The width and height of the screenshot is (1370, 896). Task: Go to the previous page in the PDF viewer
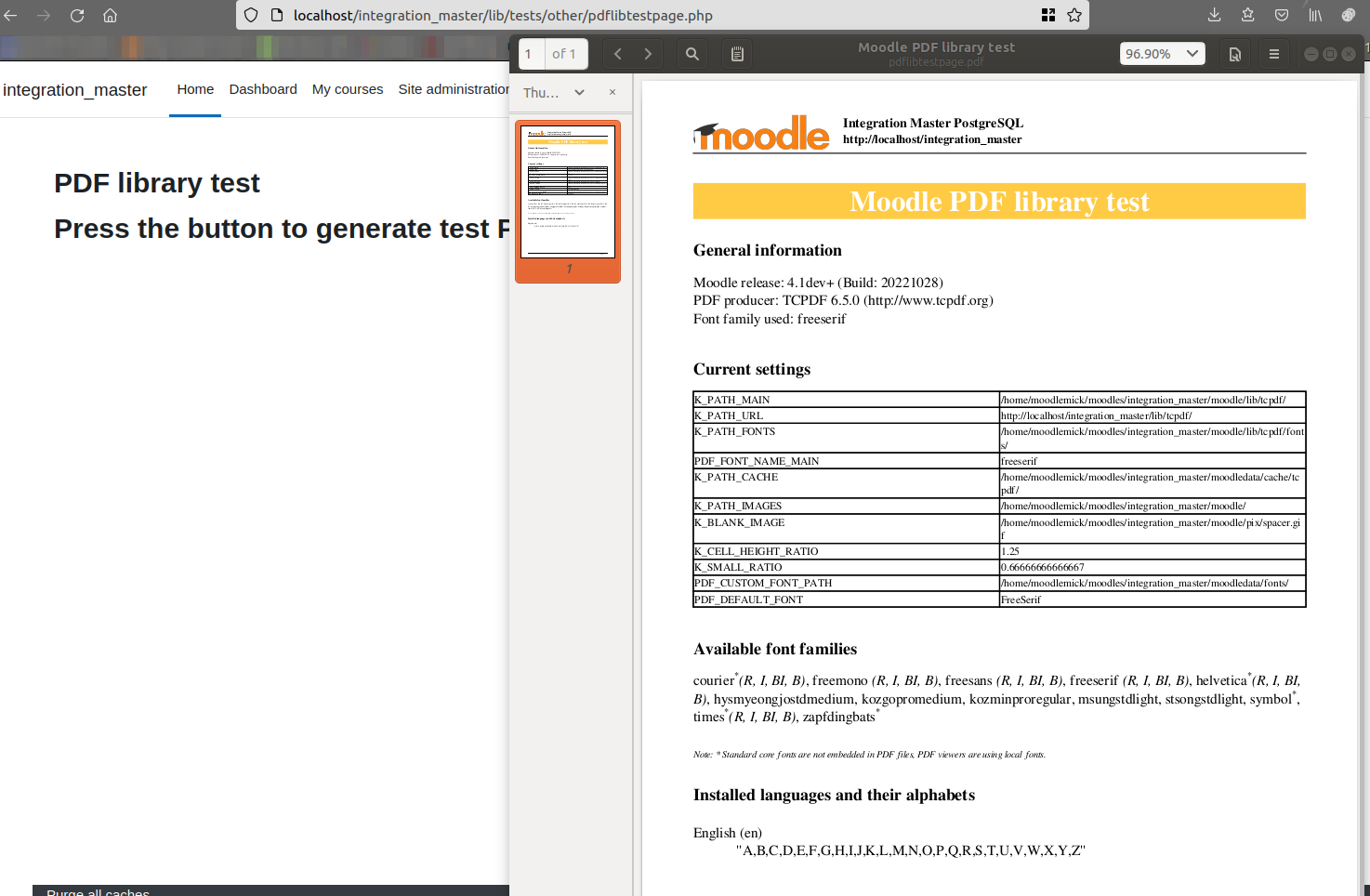coord(618,54)
